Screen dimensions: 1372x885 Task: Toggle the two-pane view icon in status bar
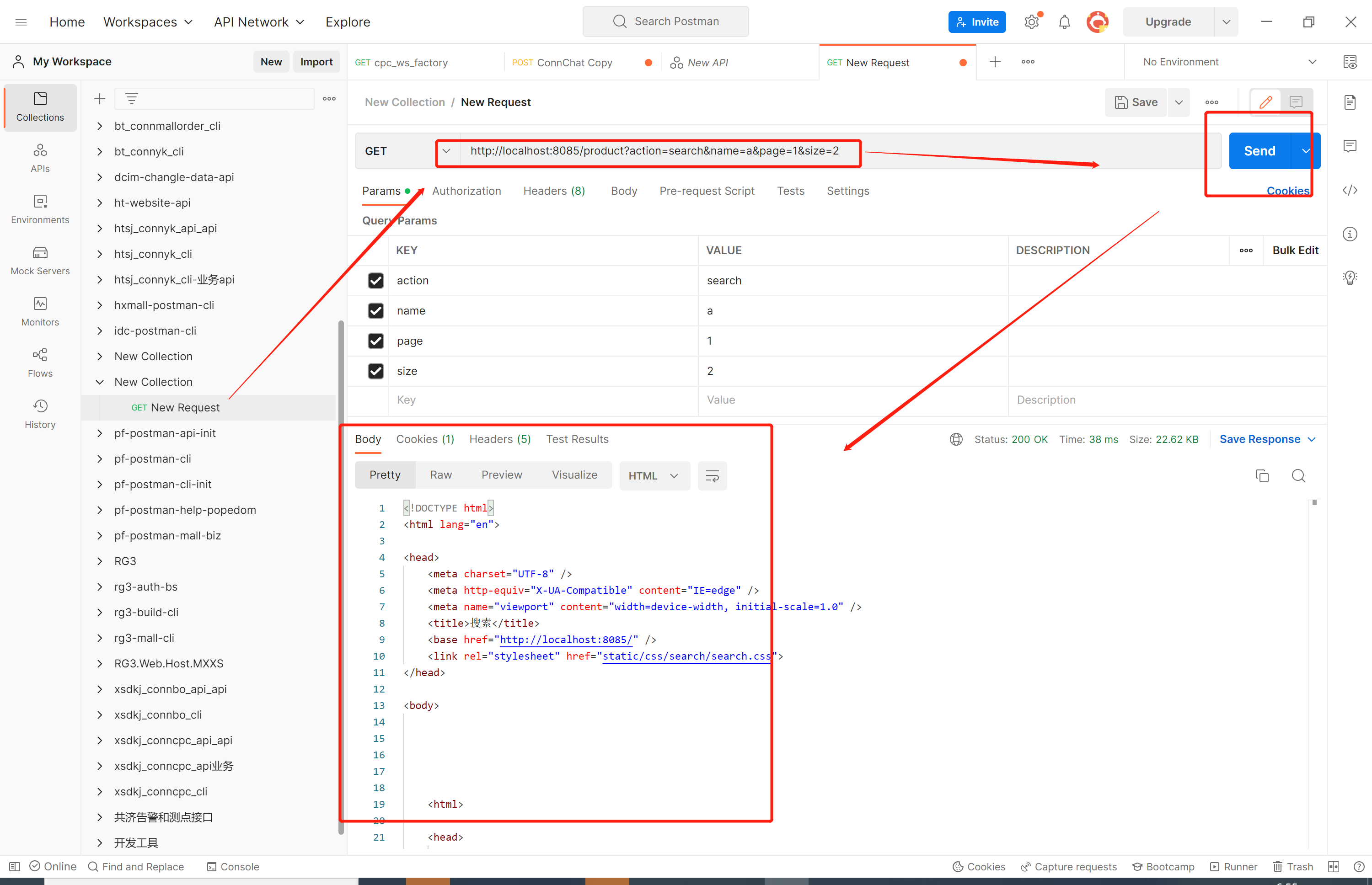click(x=1334, y=867)
